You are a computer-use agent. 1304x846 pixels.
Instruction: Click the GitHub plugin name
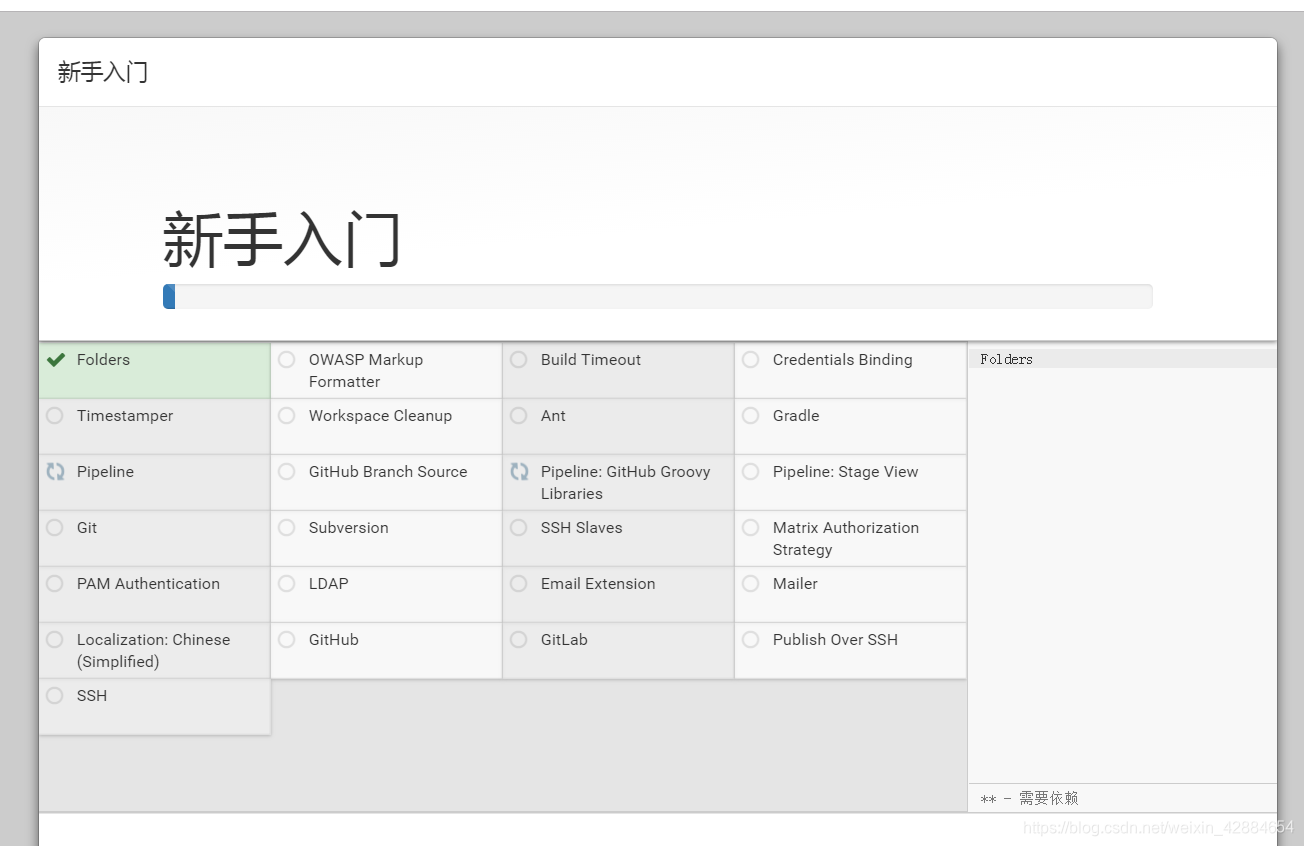(334, 640)
